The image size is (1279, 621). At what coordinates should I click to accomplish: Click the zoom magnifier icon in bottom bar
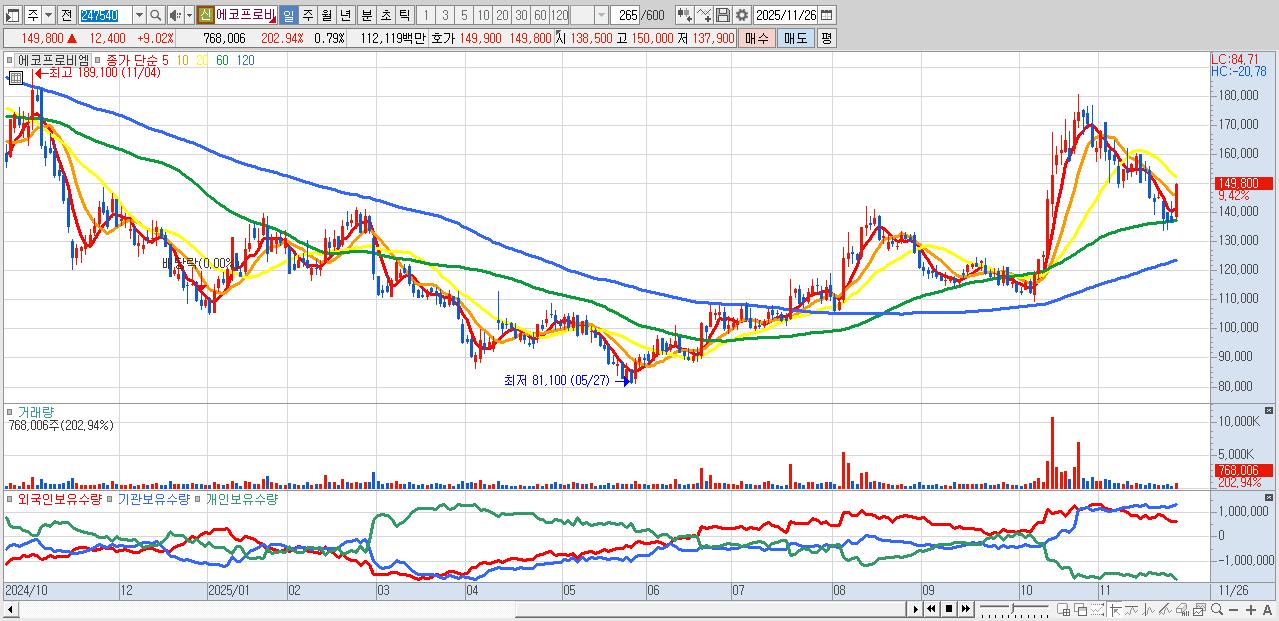pyautogui.click(x=1217, y=609)
